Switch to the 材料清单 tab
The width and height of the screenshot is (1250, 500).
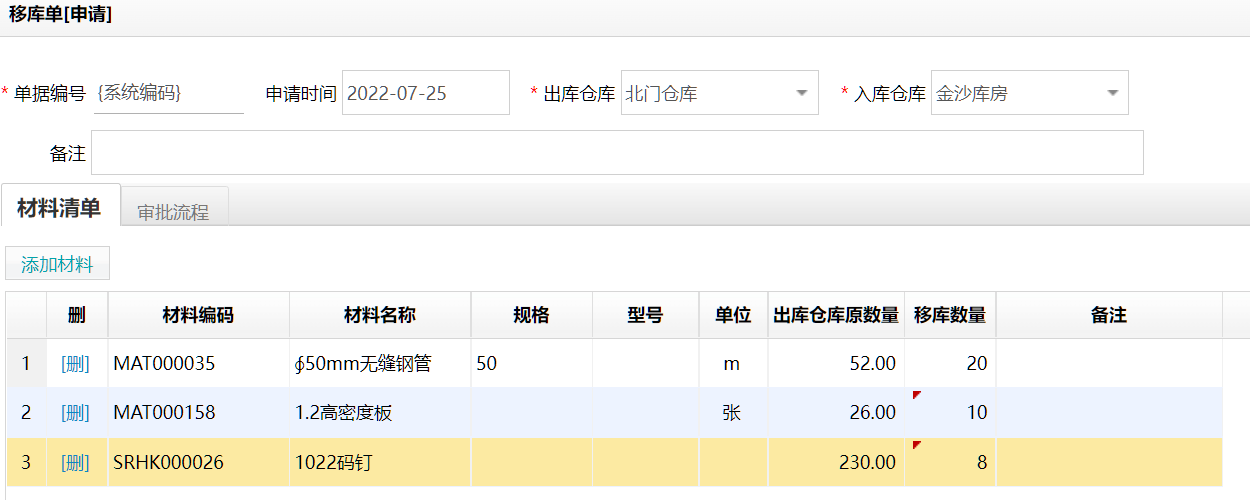click(x=60, y=208)
